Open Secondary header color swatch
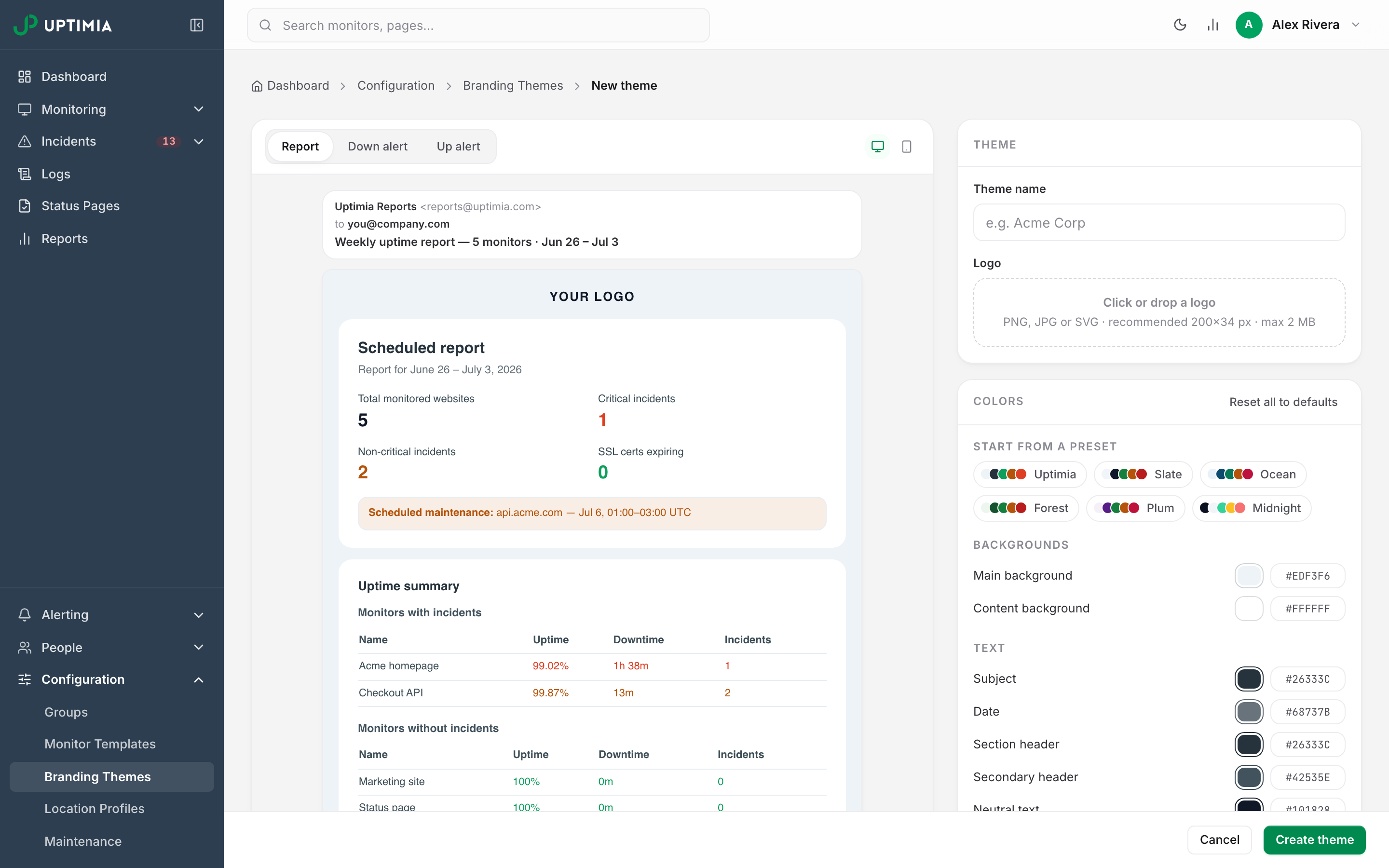1389x868 pixels. click(x=1249, y=777)
